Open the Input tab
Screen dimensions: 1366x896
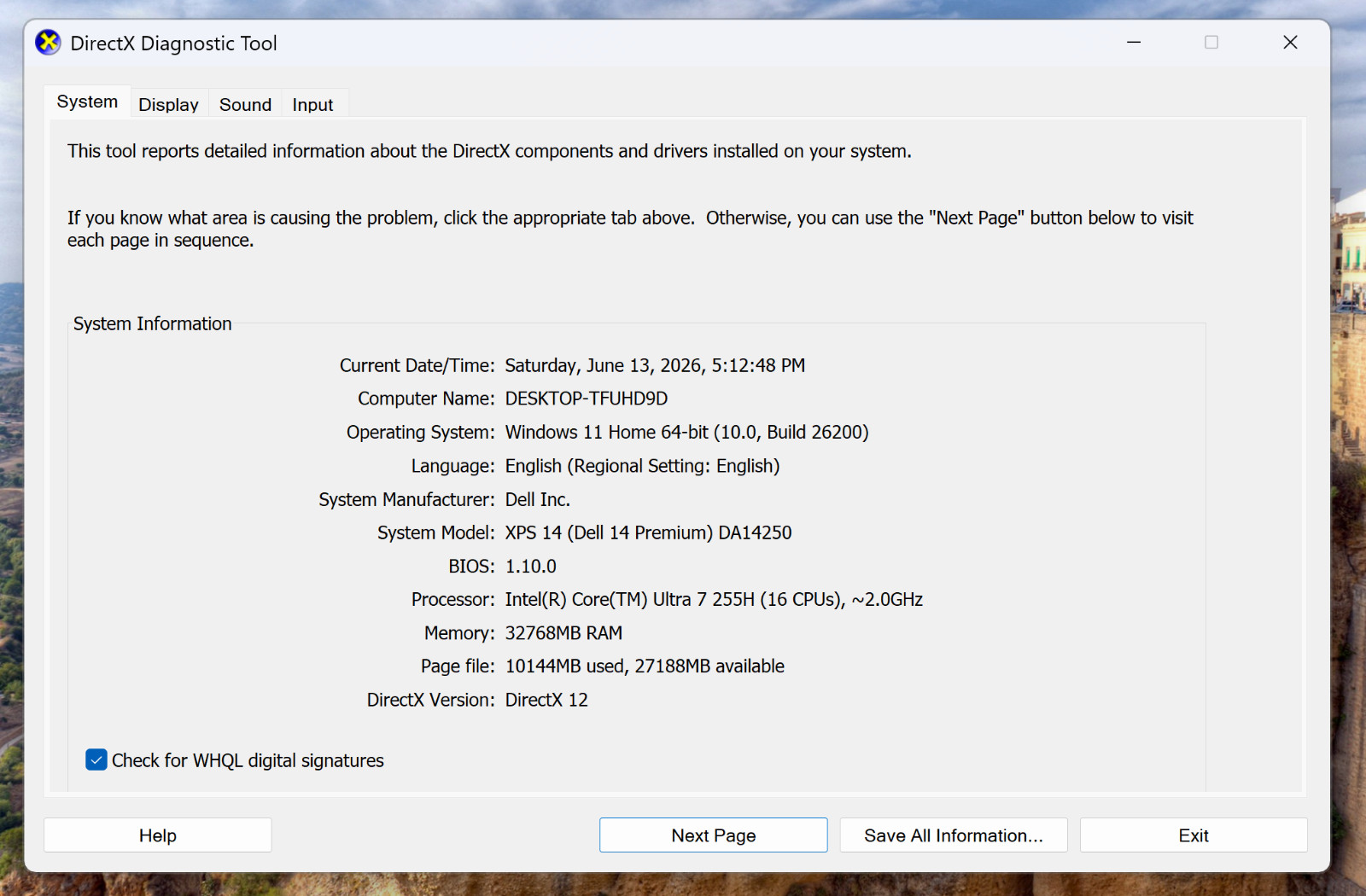click(312, 104)
